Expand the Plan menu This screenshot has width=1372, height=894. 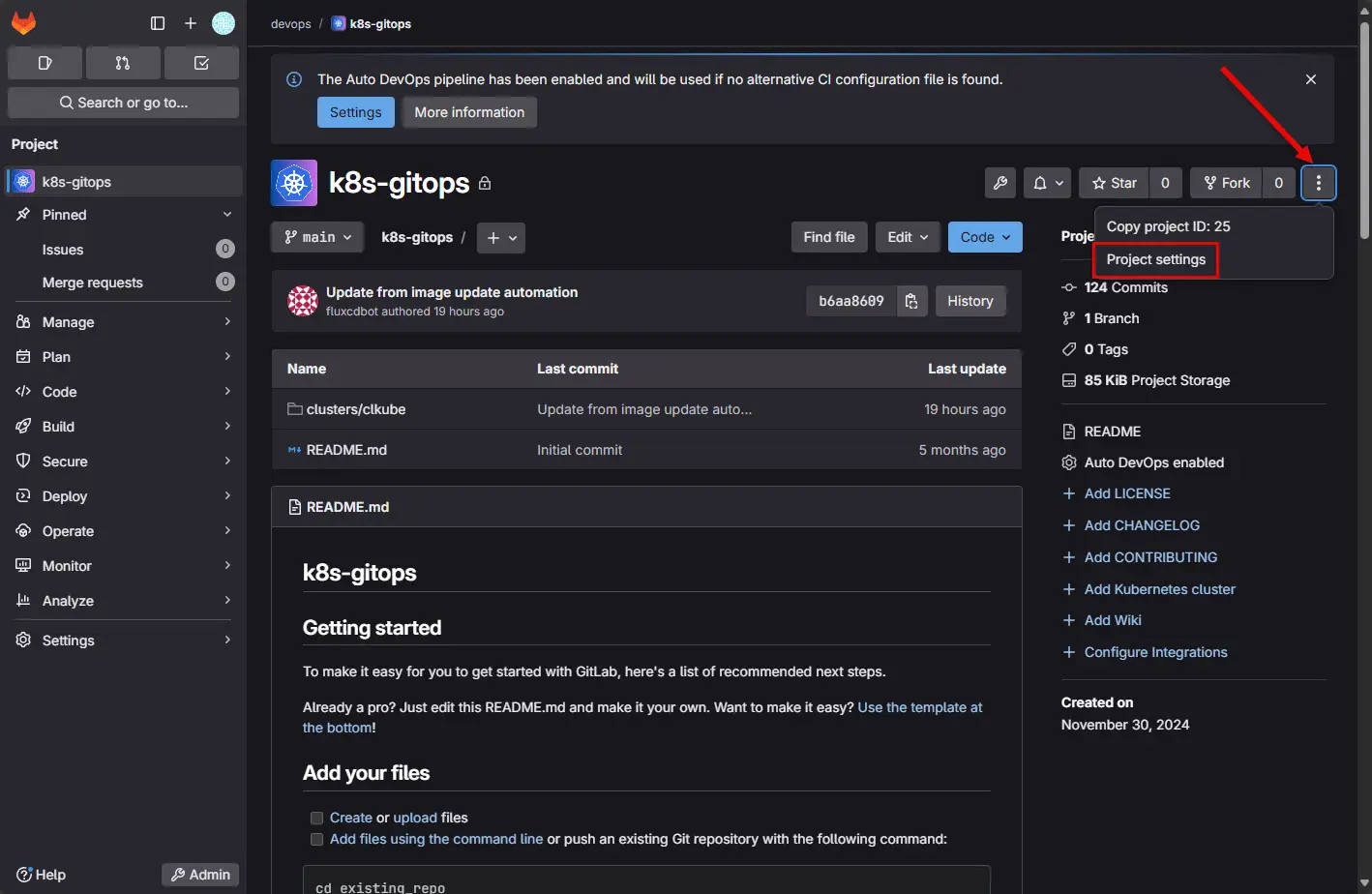click(123, 357)
